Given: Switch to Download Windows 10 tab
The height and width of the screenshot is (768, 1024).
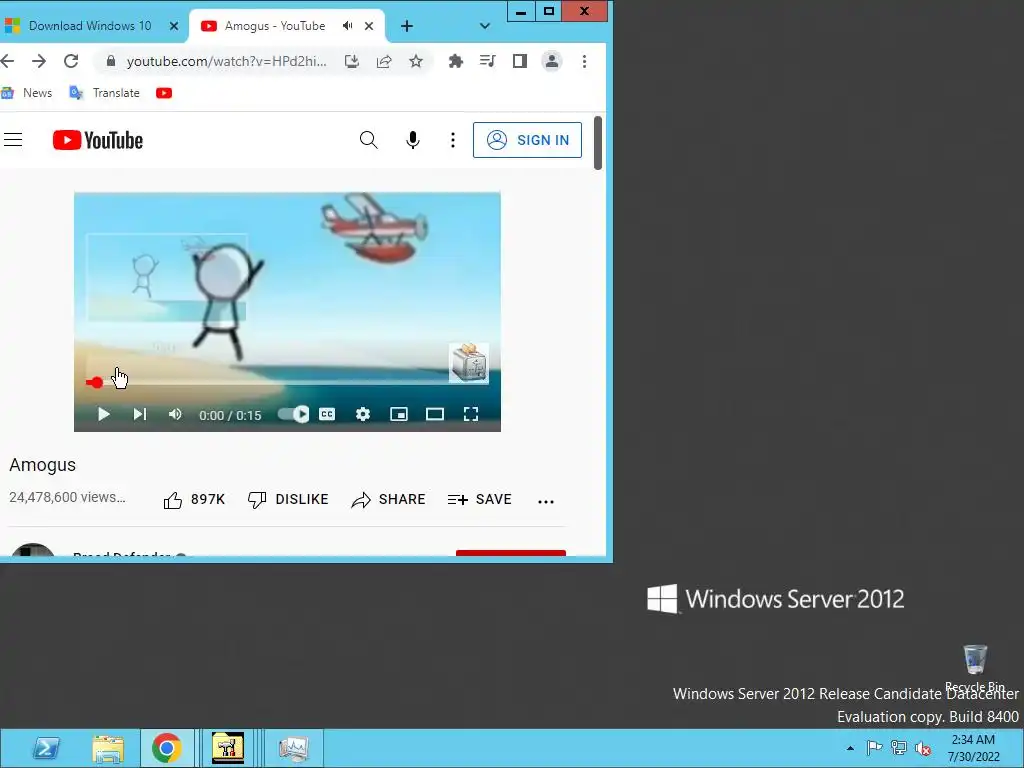Looking at the screenshot, I should pyautogui.click(x=90, y=26).
